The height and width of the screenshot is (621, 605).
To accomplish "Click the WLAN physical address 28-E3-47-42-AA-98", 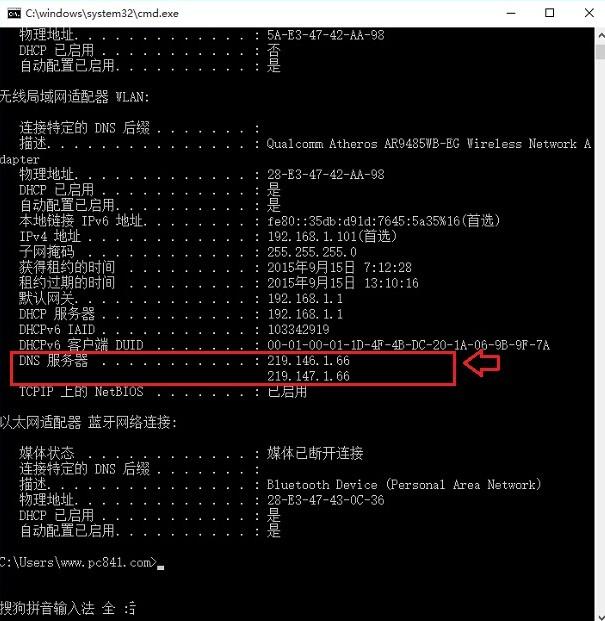I will tap(326, 174).
